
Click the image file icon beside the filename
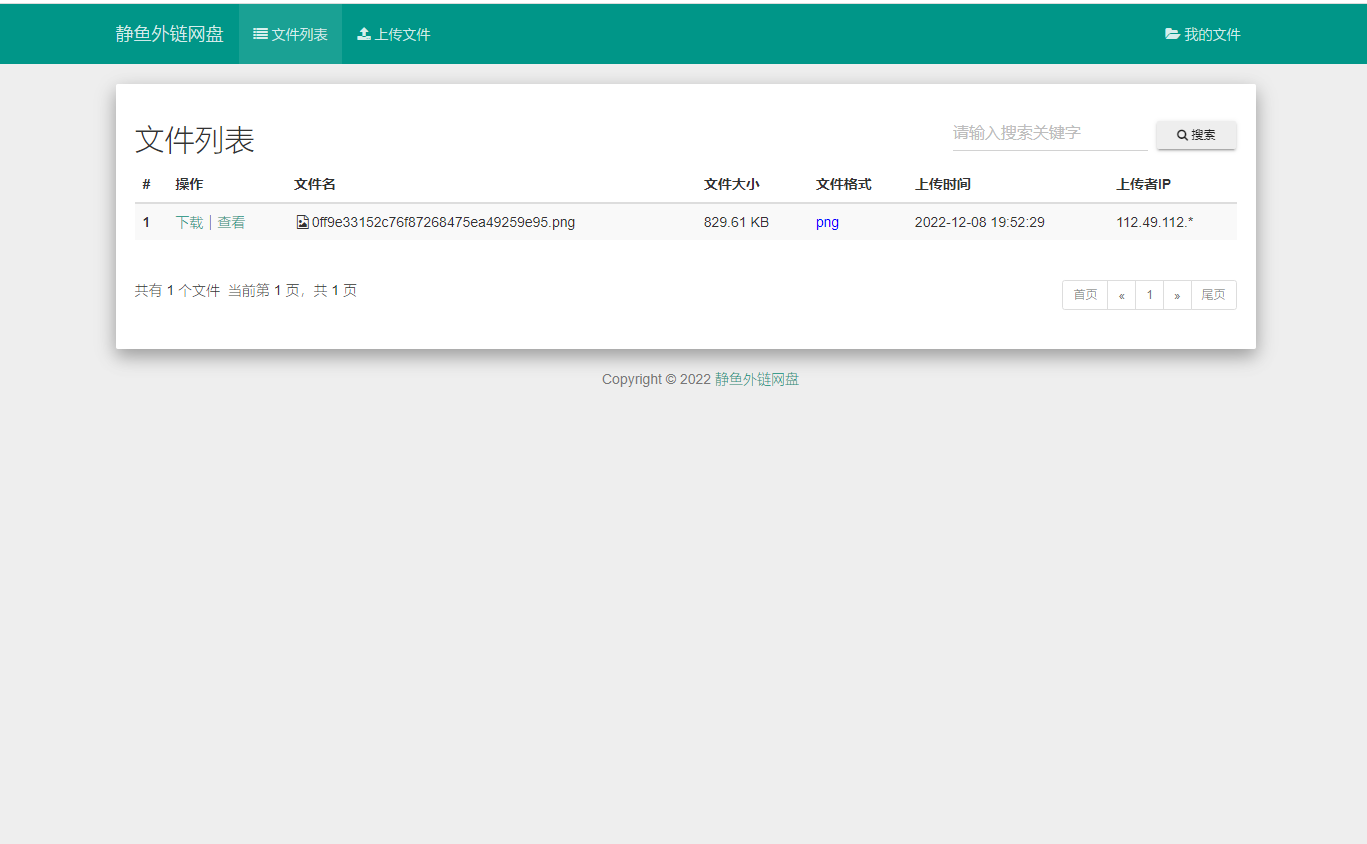click(x=302, y=222)
